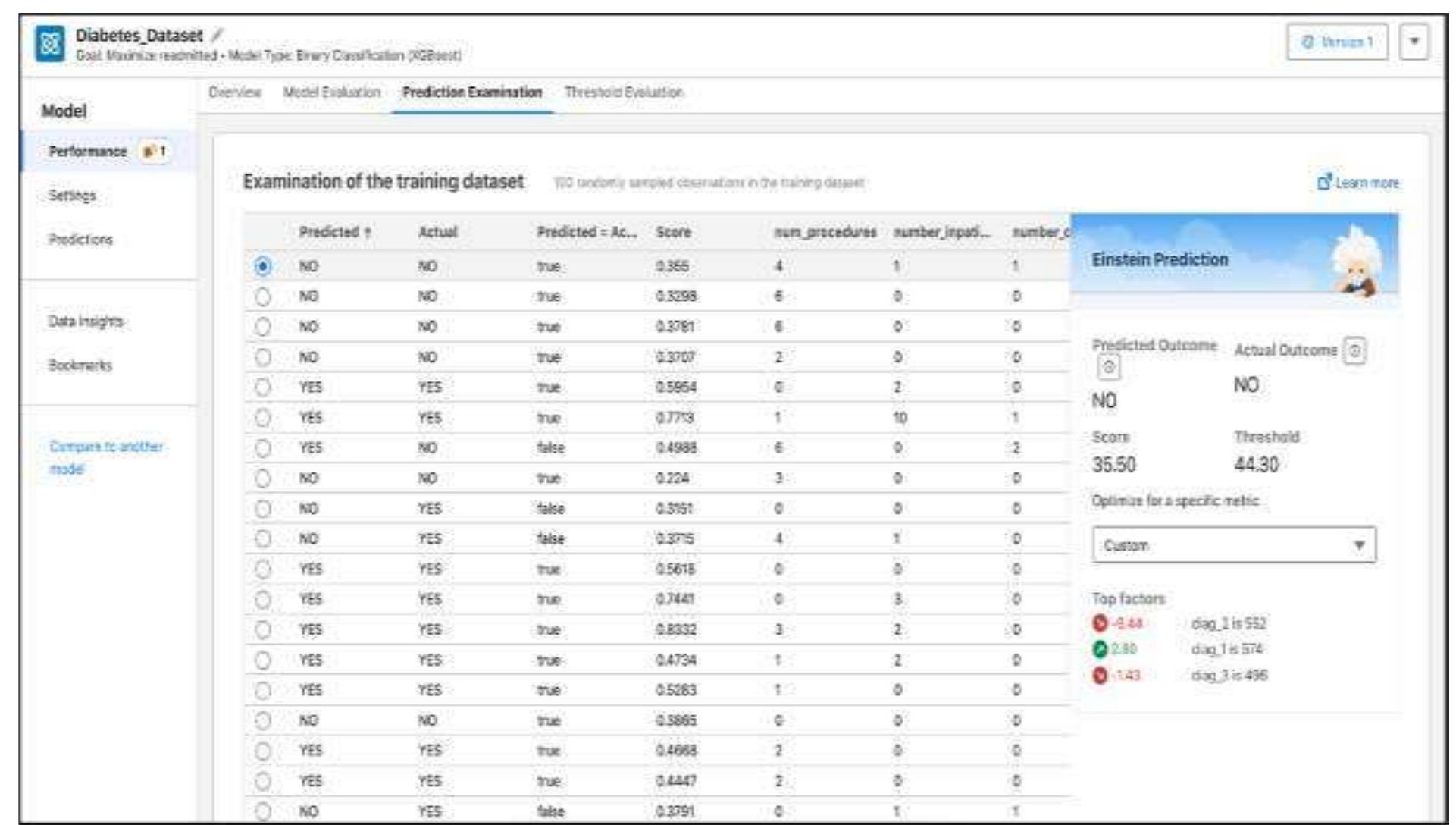Image resolution: width=1456 pixels, height=825 pixels.
Task: Select row with score 0.5954
Action: [263, 387]
